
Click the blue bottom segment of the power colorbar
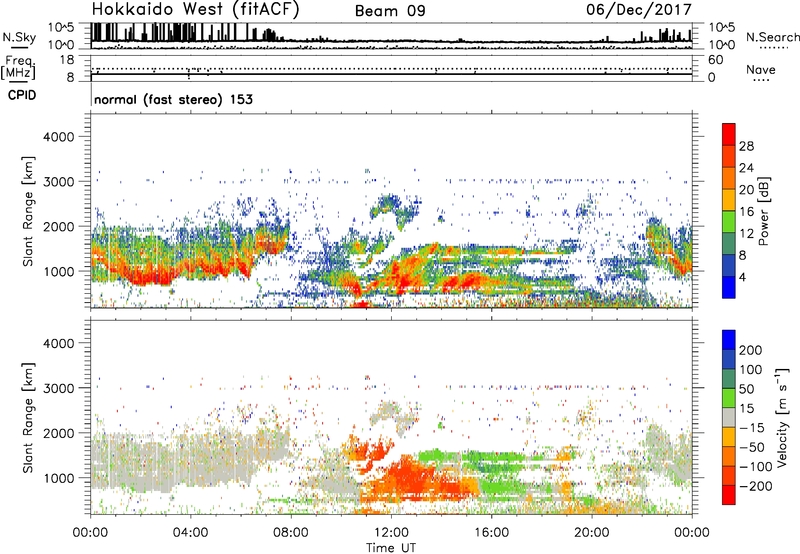[729, 287]
